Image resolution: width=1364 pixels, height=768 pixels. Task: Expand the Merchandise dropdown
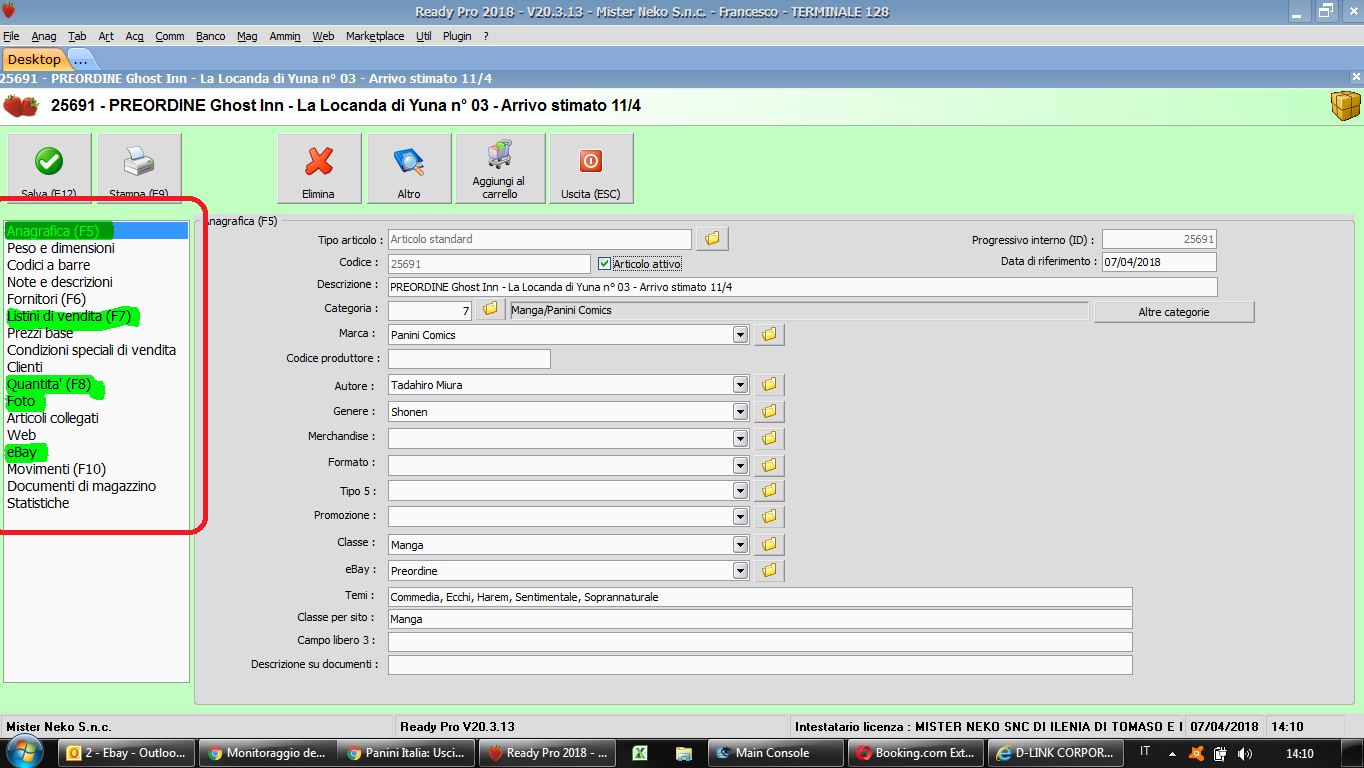point(740,438)
